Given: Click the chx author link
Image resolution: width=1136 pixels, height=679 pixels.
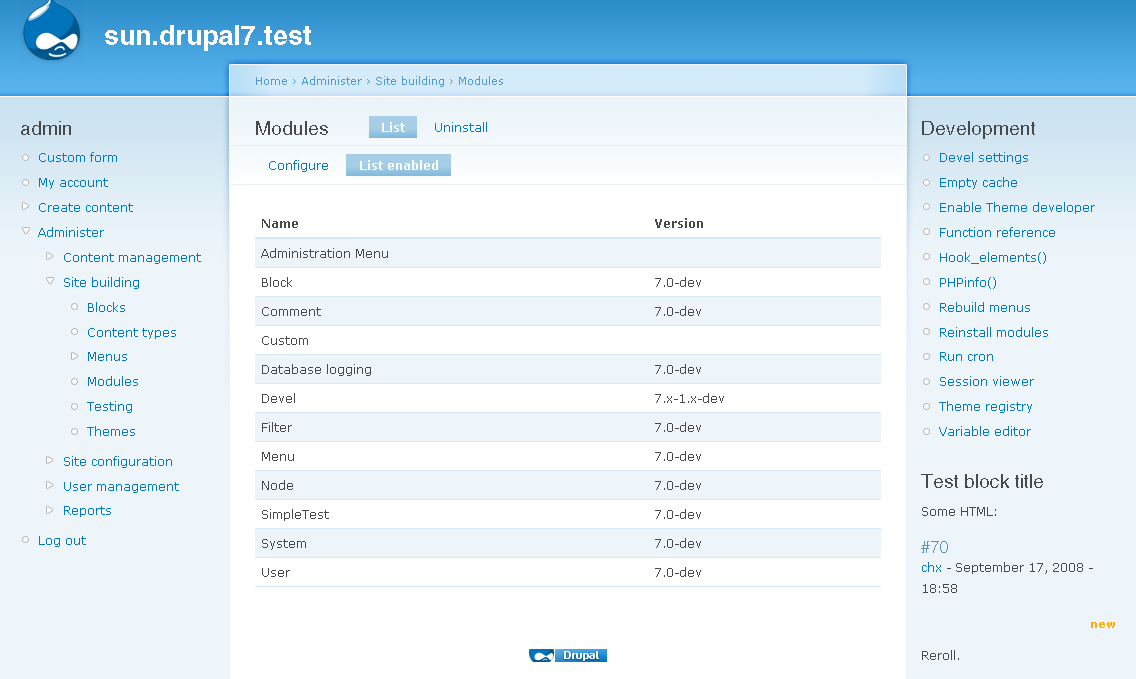Looking at the screenshot, I should 930,567.
